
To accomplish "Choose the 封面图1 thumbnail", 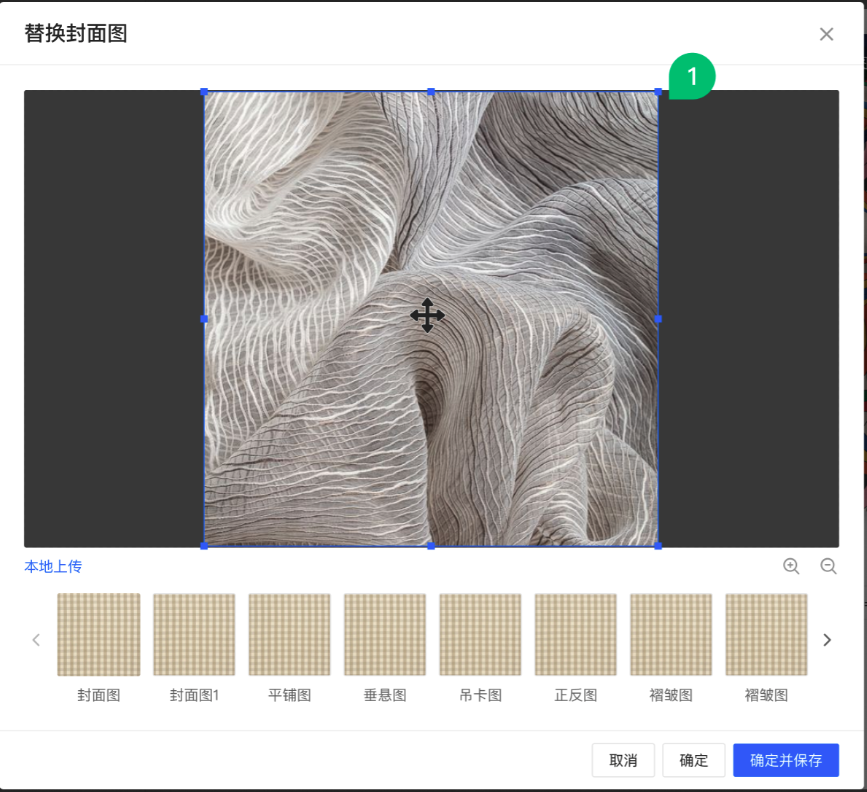I will pyautogui.click(x=194, y=635).
